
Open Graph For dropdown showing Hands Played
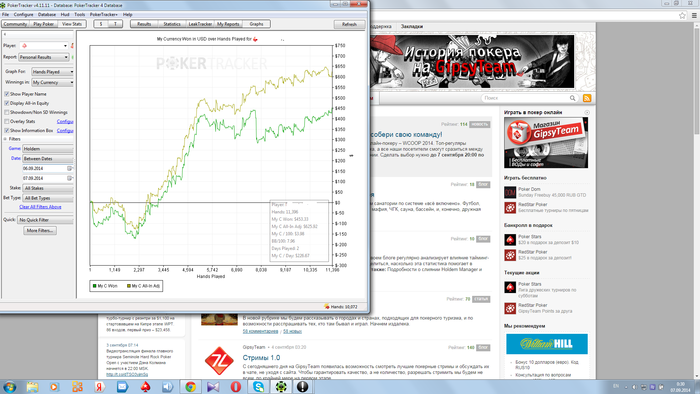click(x=52, y=71)
